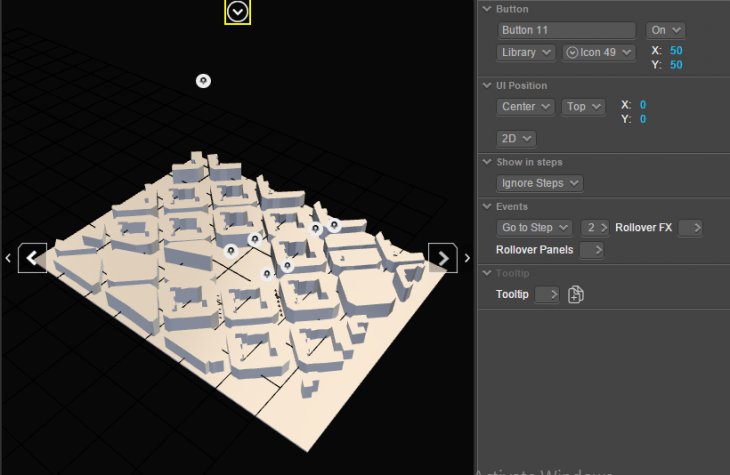Screen dimensions: 730x475
Task: Open the Ignore Steps dropdown
Action: (x=540, y=183)
